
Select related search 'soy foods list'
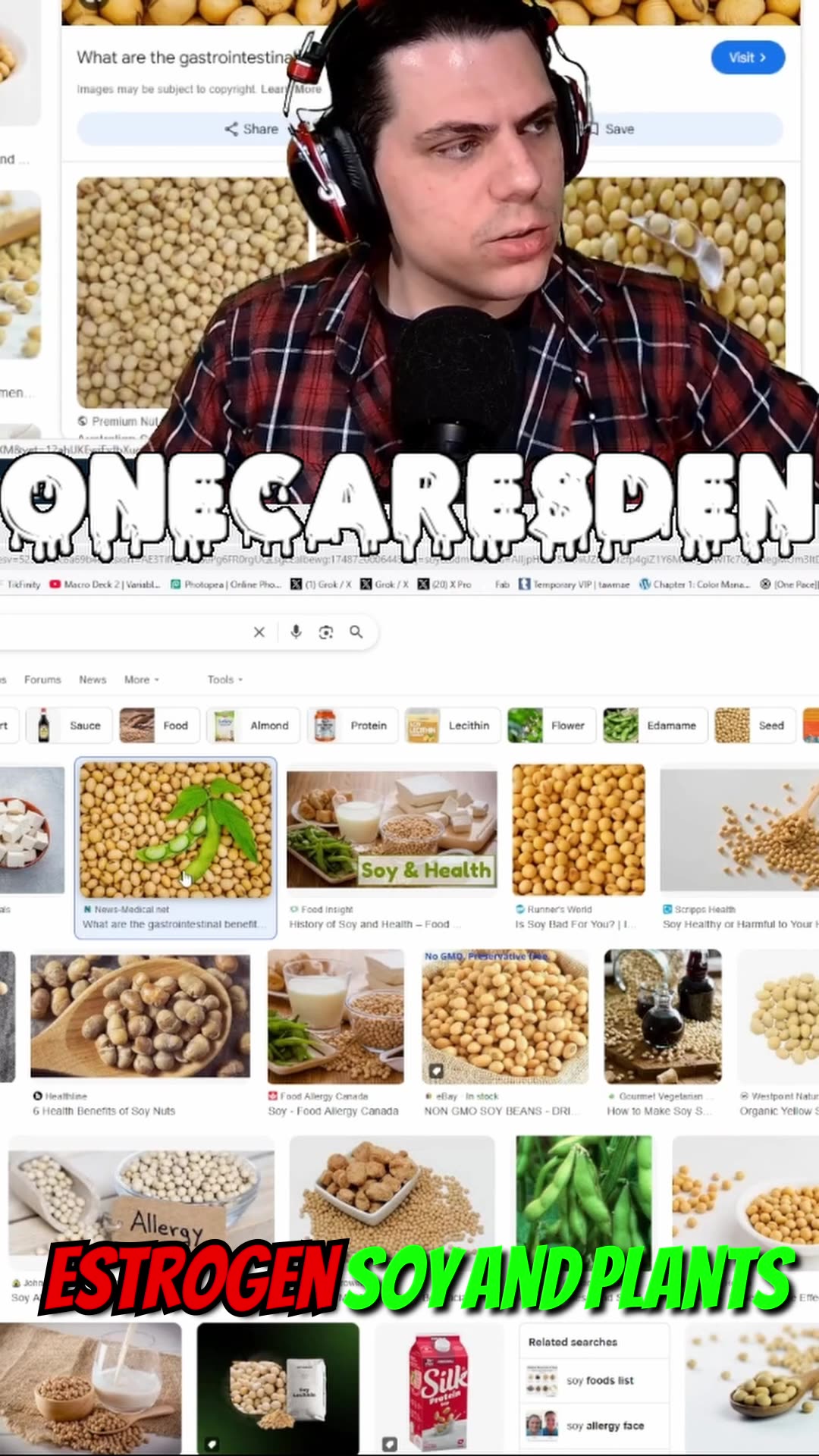click(595, 1380)
